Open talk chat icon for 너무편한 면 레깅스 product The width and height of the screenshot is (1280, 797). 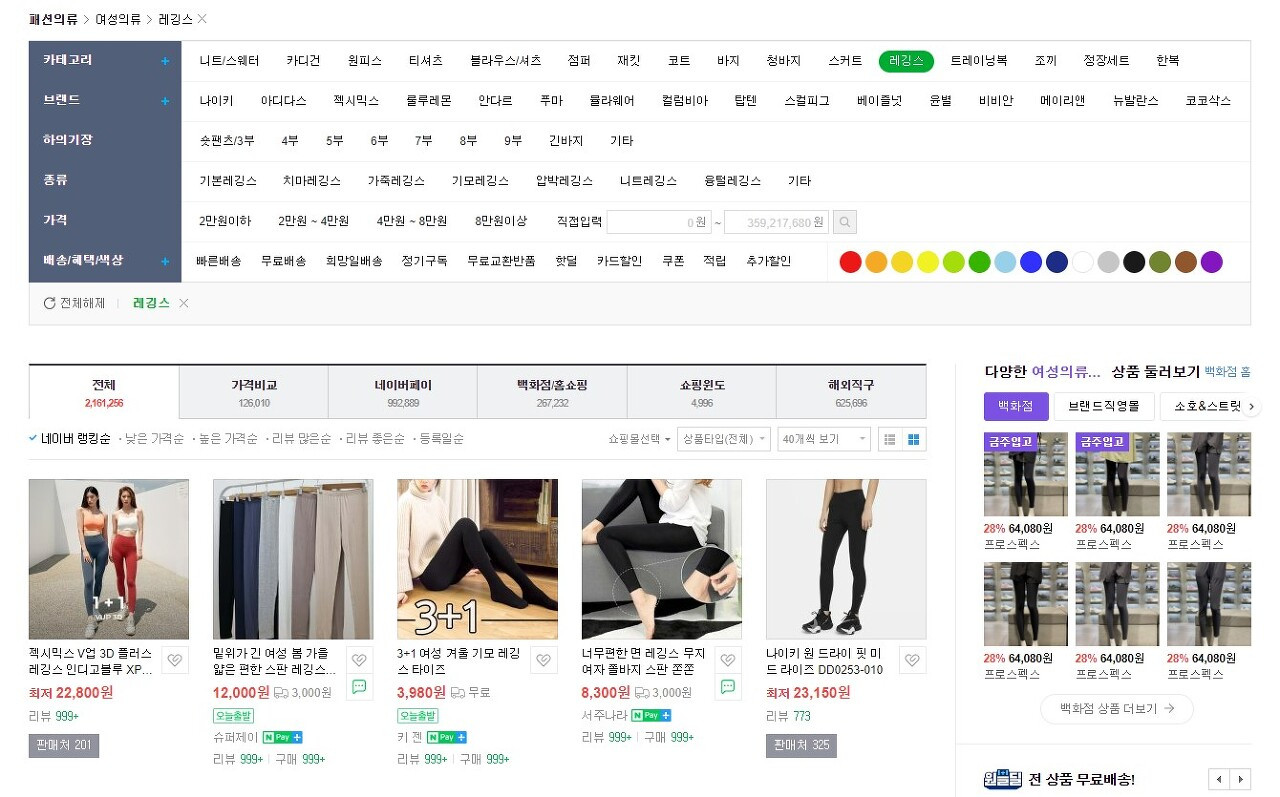pyautogui.click(x=728, y=686)
